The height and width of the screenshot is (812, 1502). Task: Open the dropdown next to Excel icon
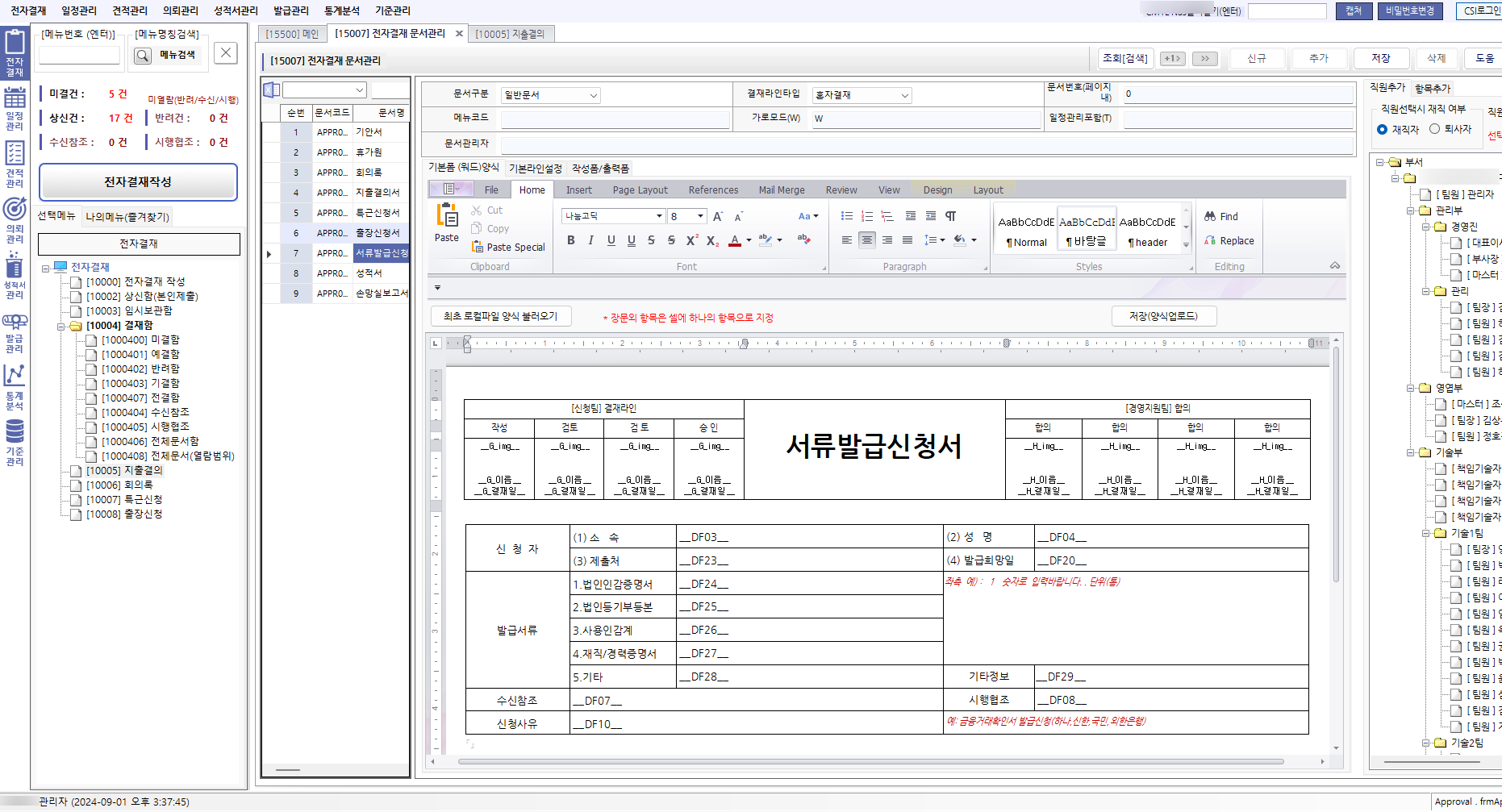[360, 90]
